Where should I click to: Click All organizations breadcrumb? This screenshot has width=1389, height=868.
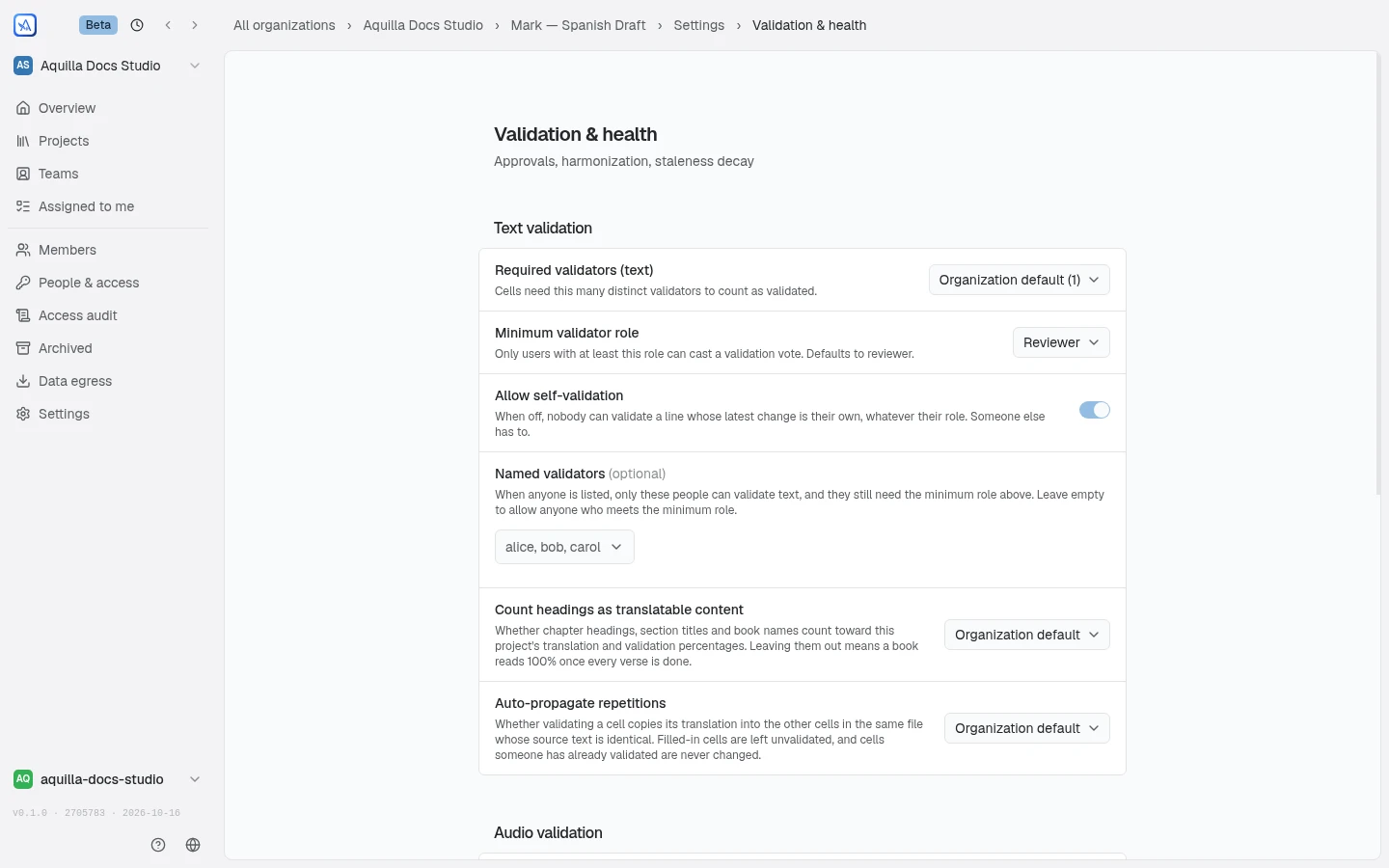point(285,25)
